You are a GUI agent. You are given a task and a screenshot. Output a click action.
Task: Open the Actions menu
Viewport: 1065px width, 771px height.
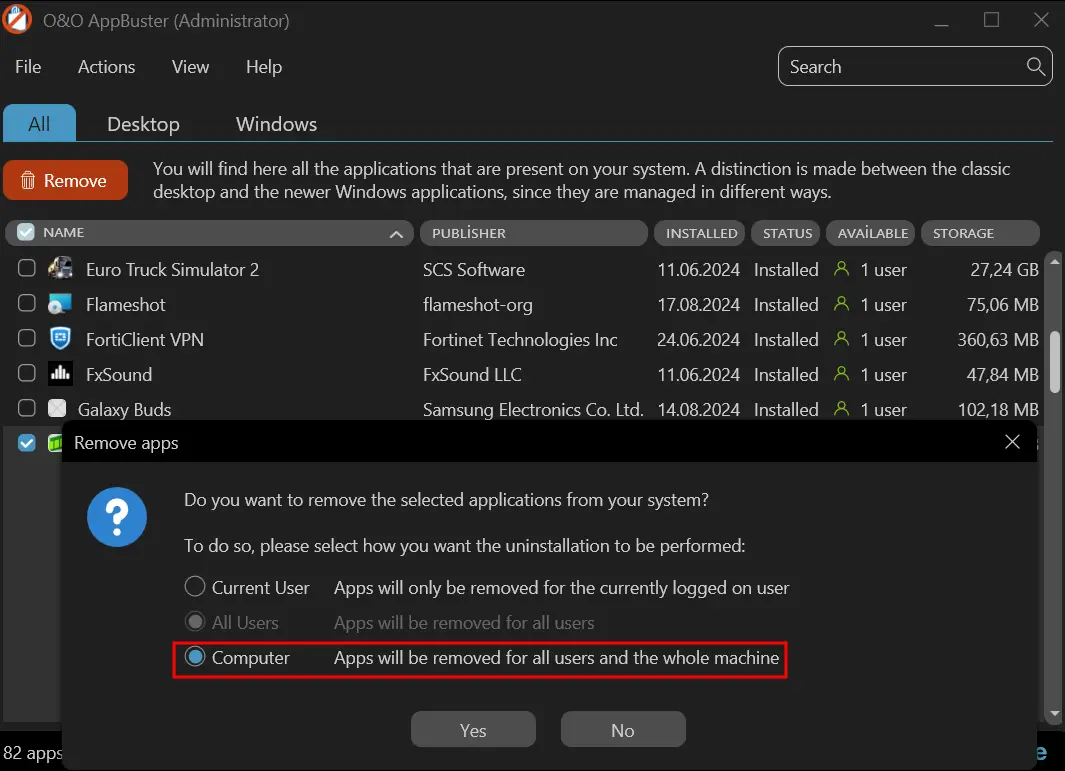(107, 67)
